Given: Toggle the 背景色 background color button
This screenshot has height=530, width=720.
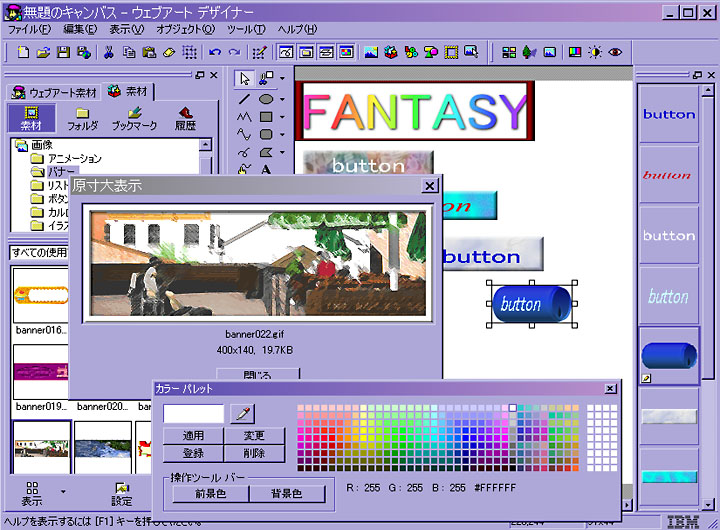Looking at the screenshot, I should tap(286, 493).
